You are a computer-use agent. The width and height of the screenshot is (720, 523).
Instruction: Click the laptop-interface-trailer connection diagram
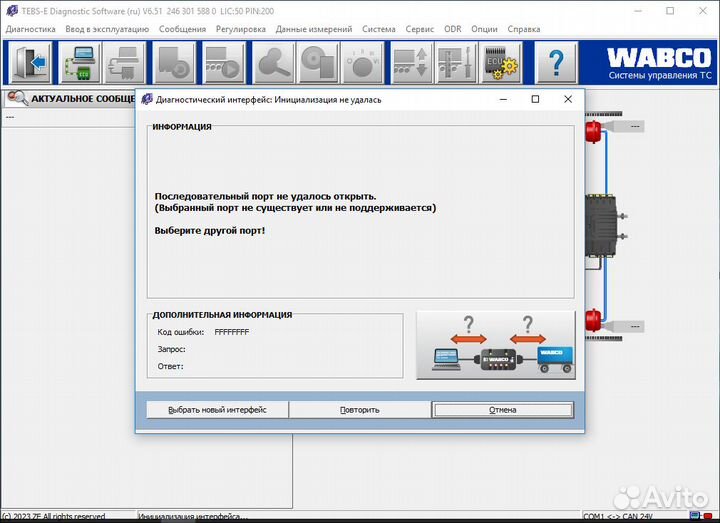pos(495,345)
